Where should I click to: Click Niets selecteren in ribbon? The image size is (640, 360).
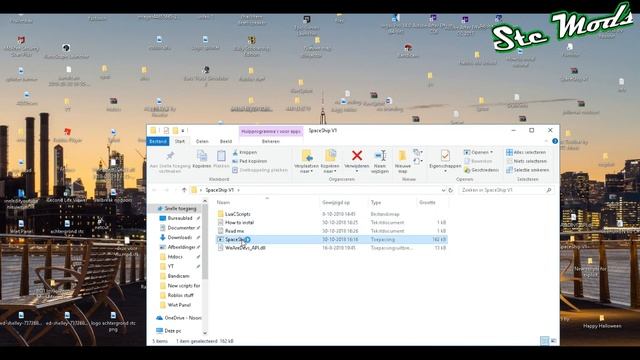(526, 161)
